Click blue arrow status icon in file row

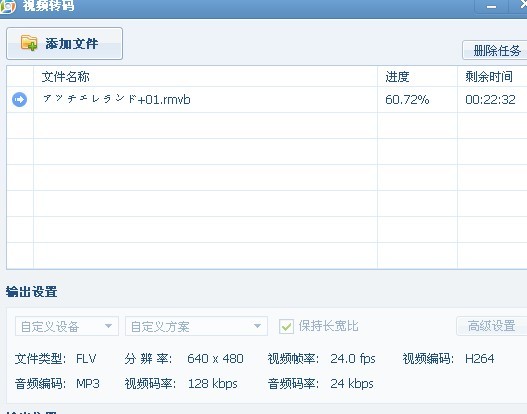pos(19,99)
